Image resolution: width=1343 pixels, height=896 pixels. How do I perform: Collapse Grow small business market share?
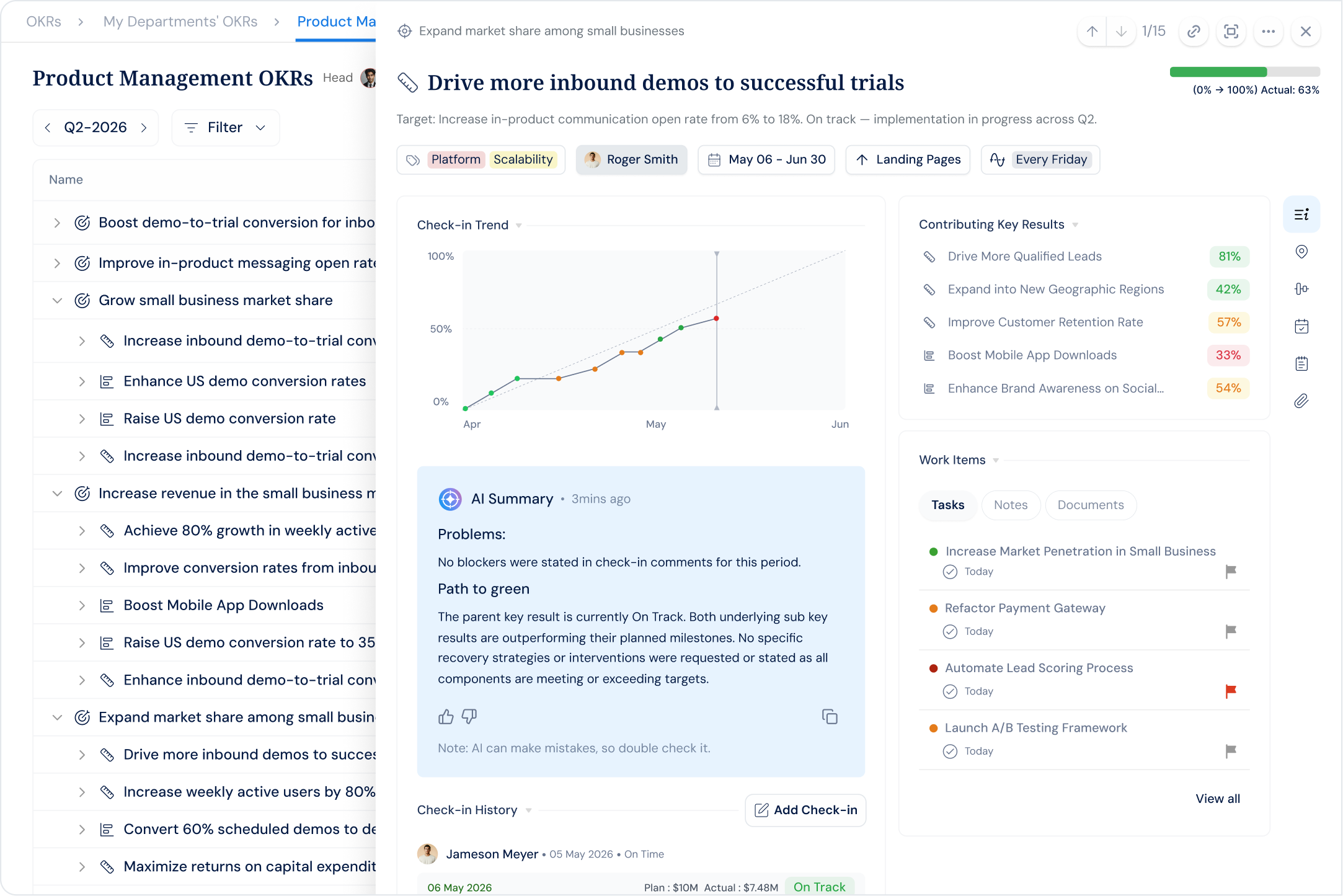pyautogui.click(x=57, y=301)
